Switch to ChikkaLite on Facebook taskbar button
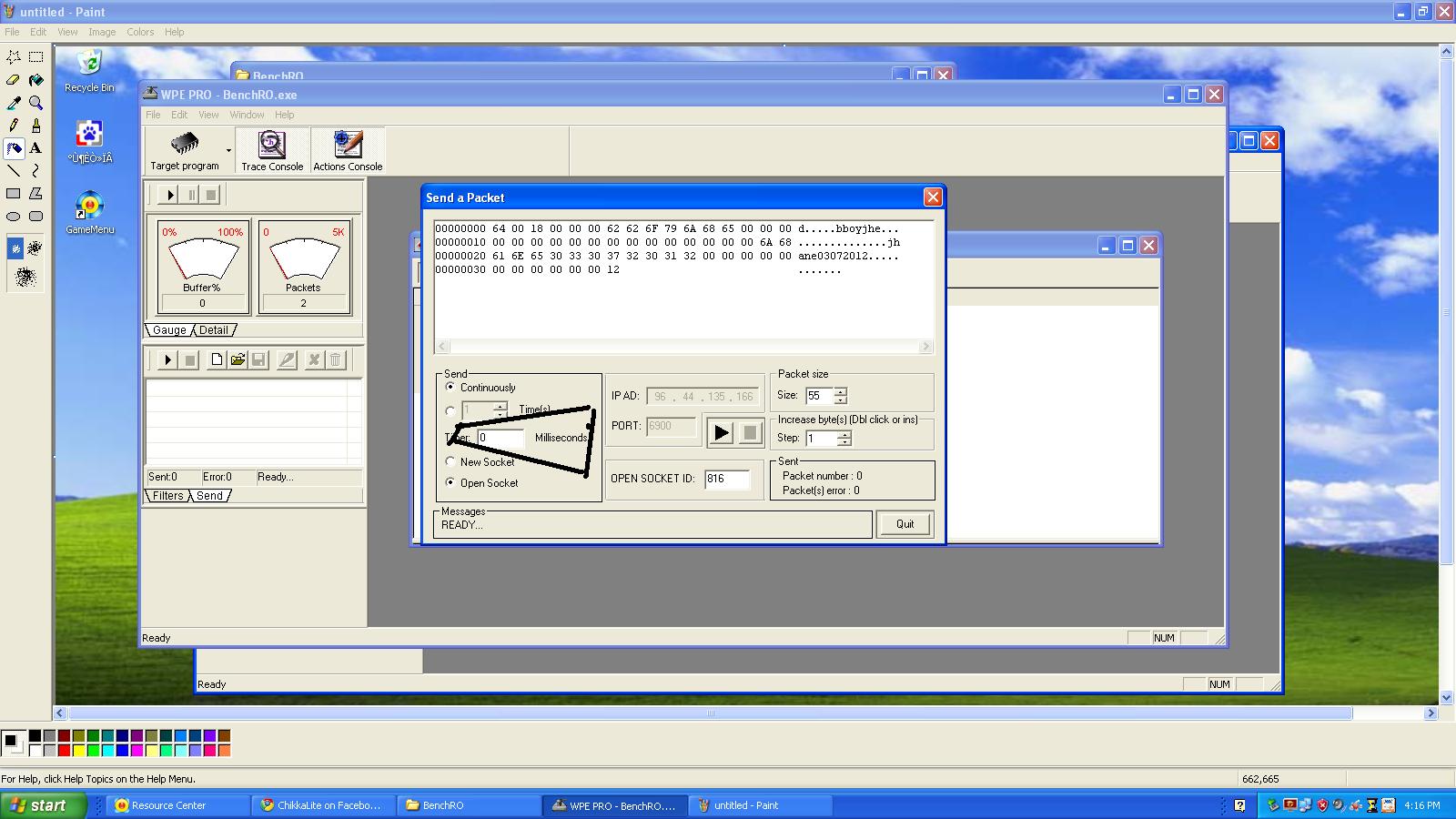The height and width of the screenshot is (819, 1456). [x=324, y=805]
